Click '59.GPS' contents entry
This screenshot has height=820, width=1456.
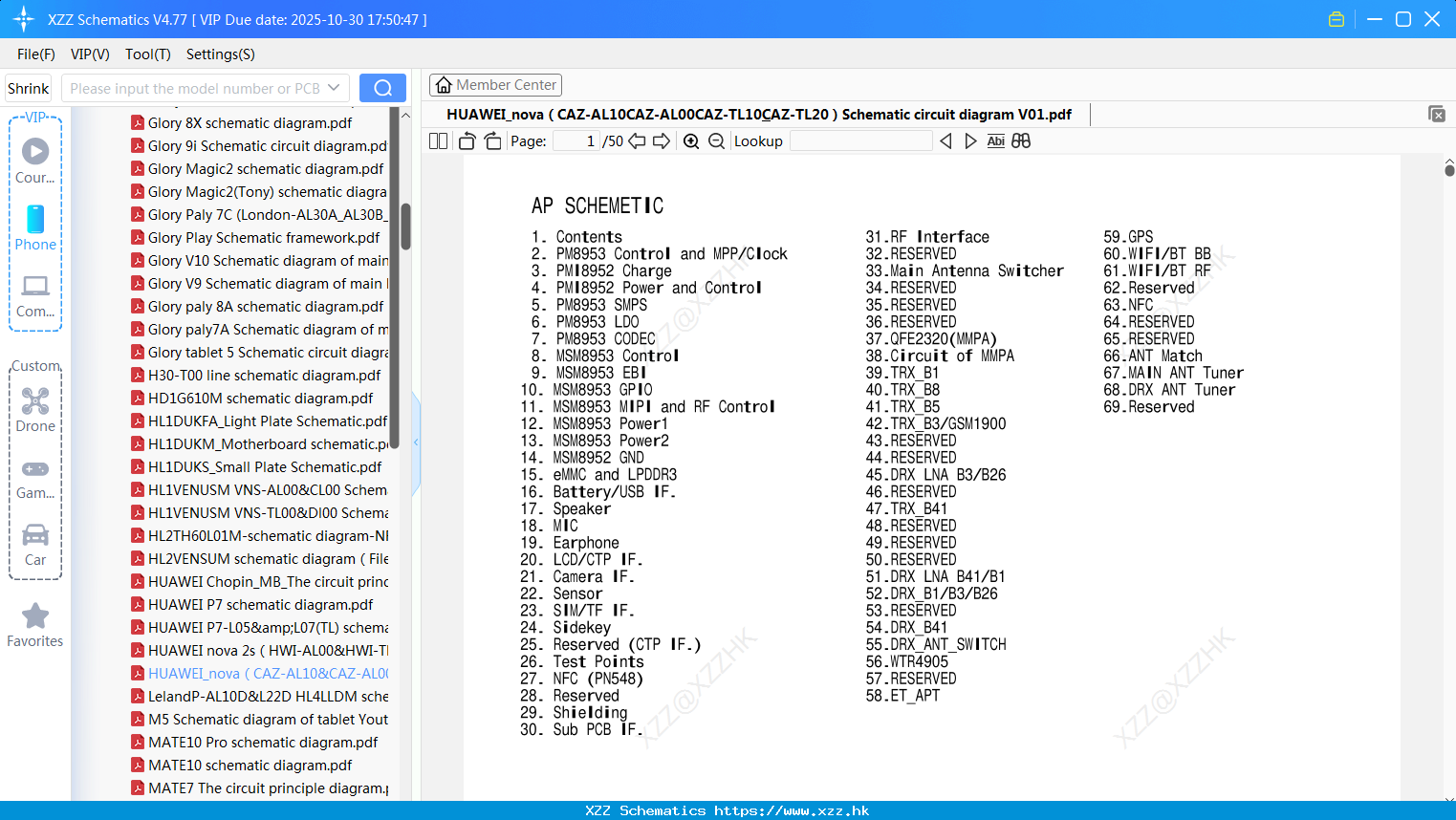tap(1128, 237)
